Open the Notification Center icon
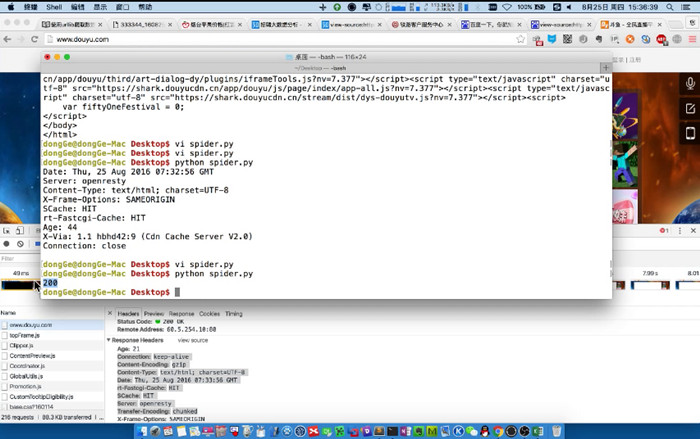 pyautogui.click(x=686, y=7)
